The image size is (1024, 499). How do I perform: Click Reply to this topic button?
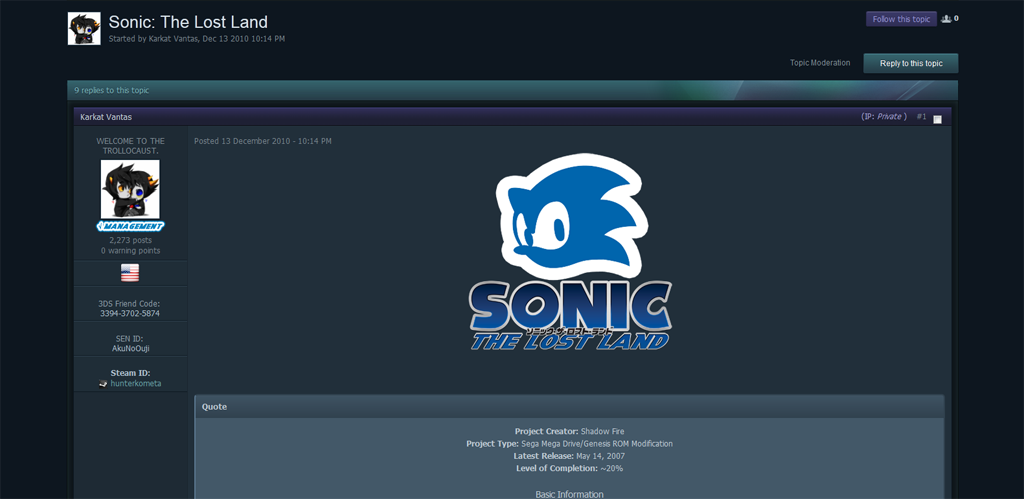[911, 63]
